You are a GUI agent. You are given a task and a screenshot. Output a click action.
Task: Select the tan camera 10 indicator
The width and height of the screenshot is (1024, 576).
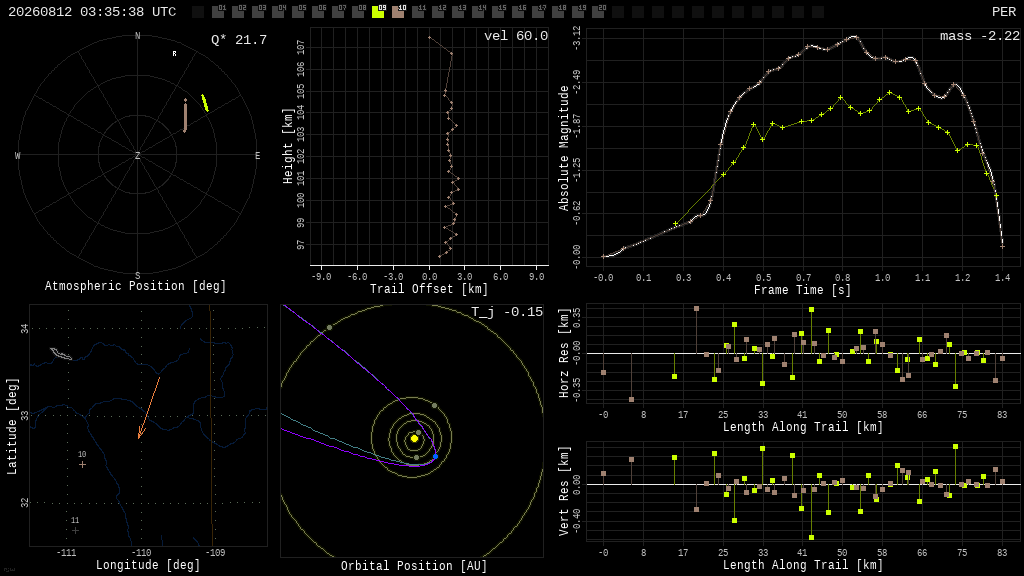click(398, 12)
